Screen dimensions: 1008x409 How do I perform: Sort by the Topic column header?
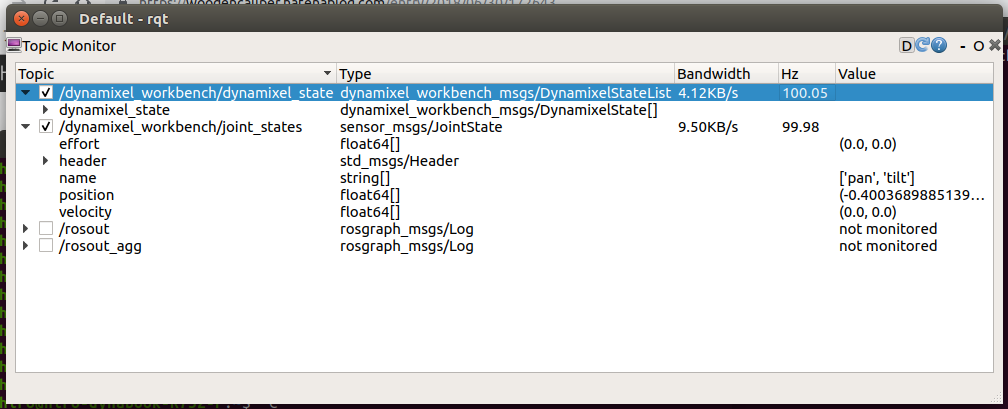(x=176, y=74)
